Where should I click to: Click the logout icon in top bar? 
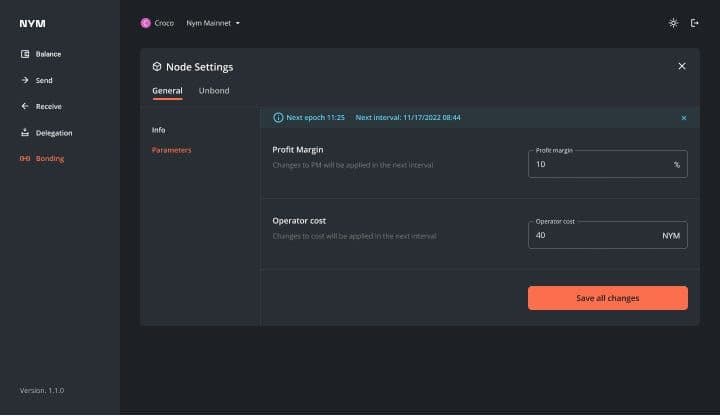coord(695,23)
